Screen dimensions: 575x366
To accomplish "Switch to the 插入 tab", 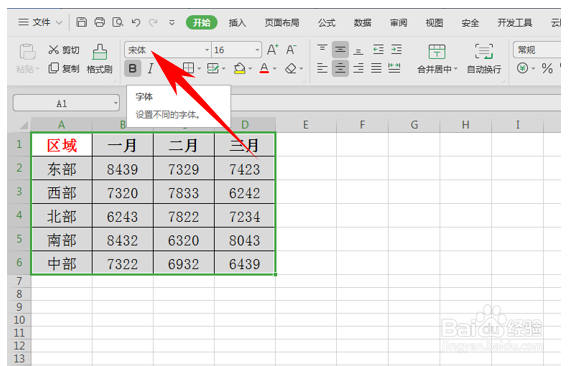I will tap(237, 23).
